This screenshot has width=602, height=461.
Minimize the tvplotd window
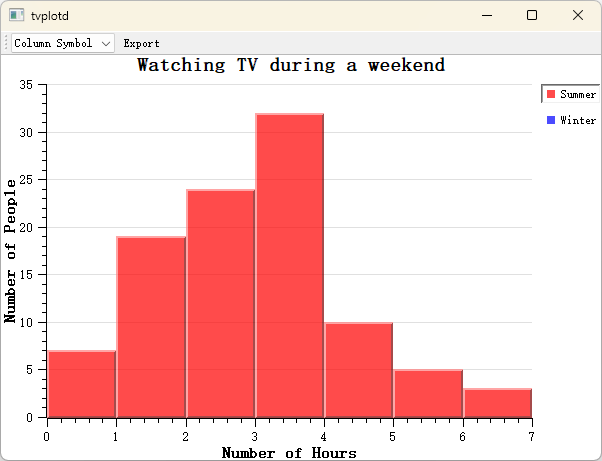[487, 15]
